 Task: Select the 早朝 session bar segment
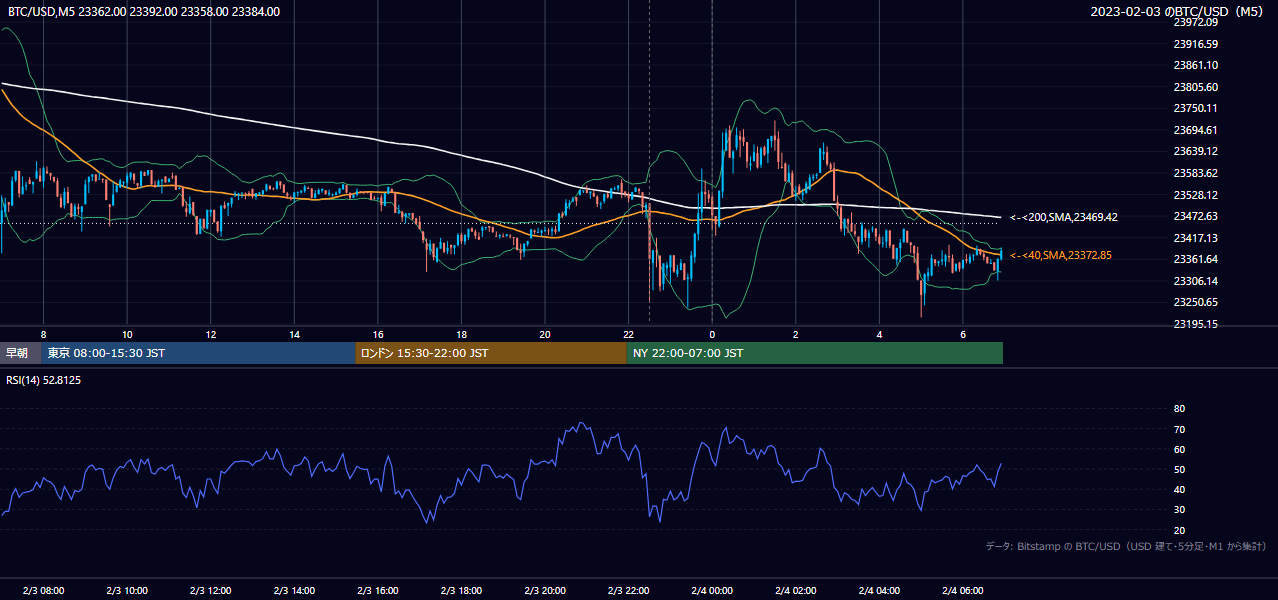pos(21,353)
